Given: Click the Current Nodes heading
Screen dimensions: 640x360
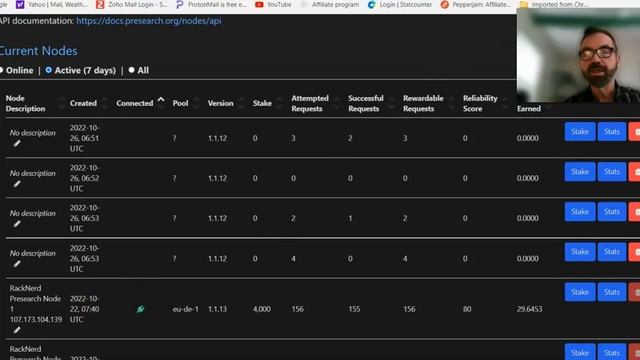Looking at the screenshot, I should click(38, 51).
